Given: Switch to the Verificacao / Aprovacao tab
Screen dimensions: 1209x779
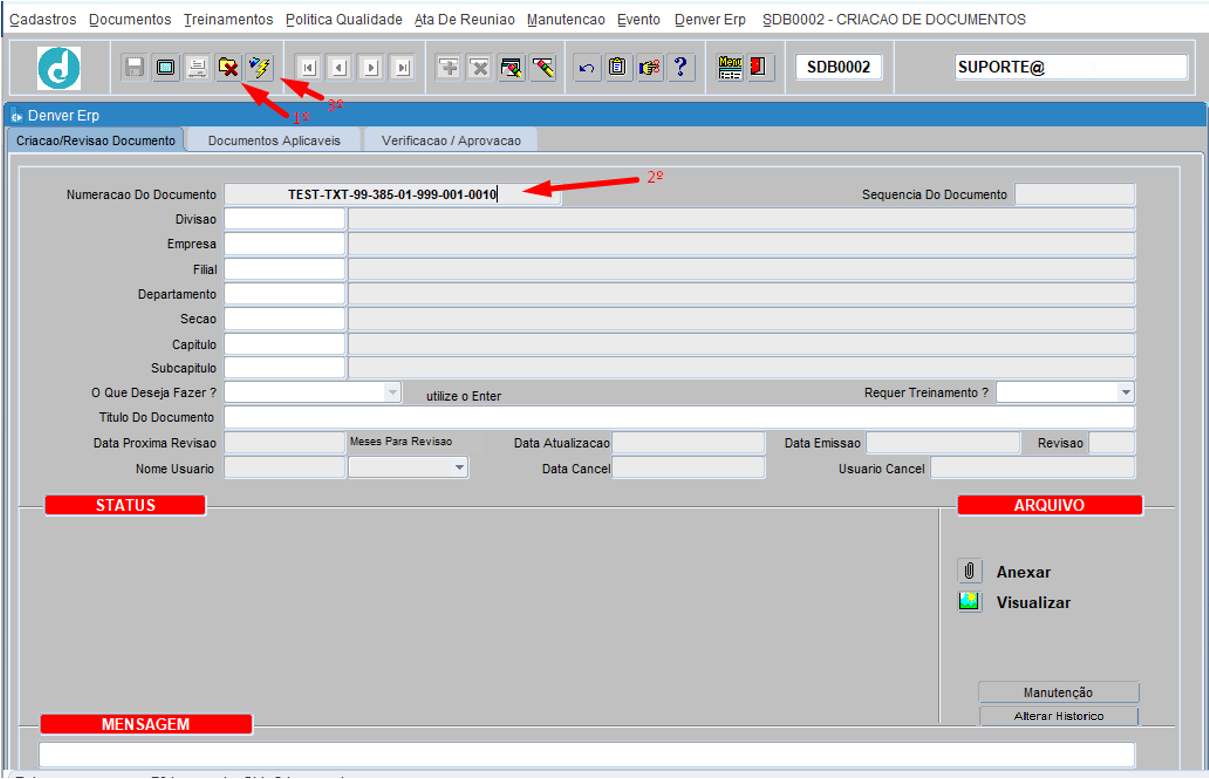Looking at the screenshot, I should [451, 141].
